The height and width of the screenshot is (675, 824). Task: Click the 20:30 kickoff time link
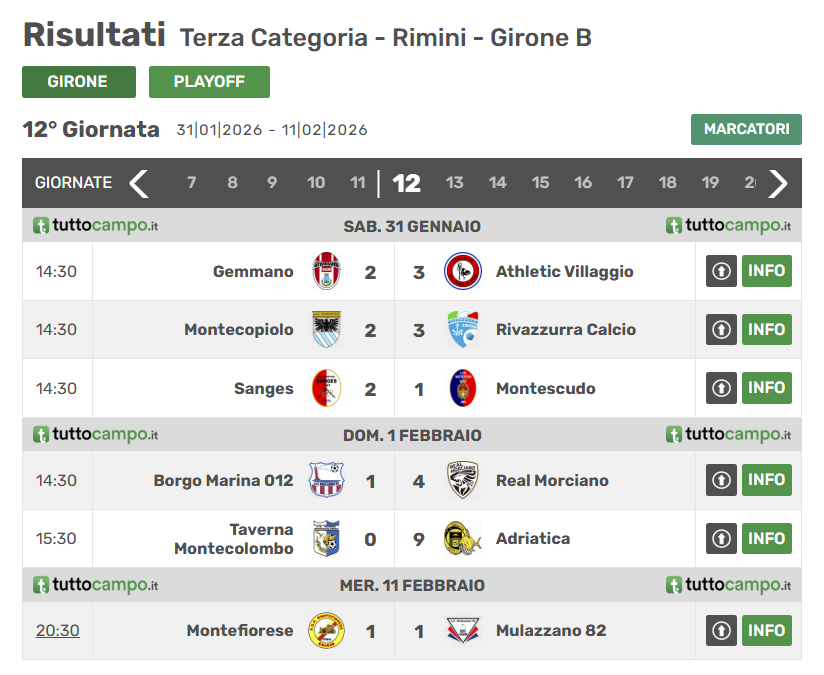[58, 630]
